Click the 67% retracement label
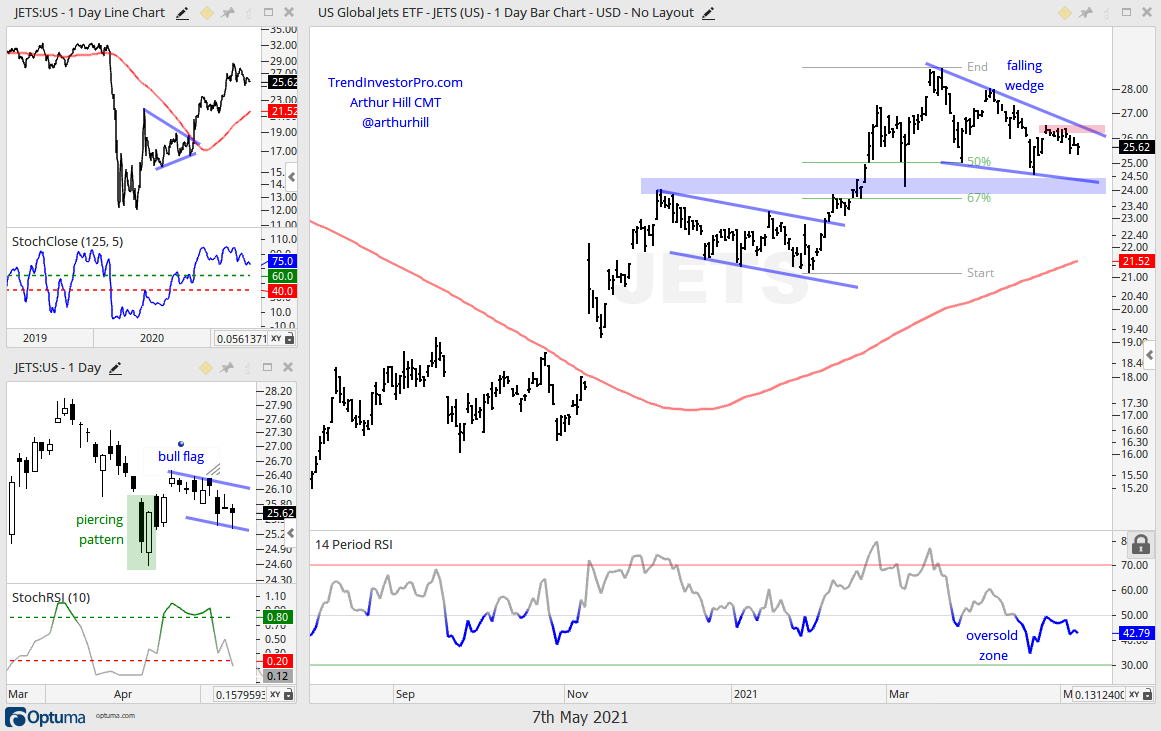The height and width of the screenshot is (731, 1161). point(978,198)
